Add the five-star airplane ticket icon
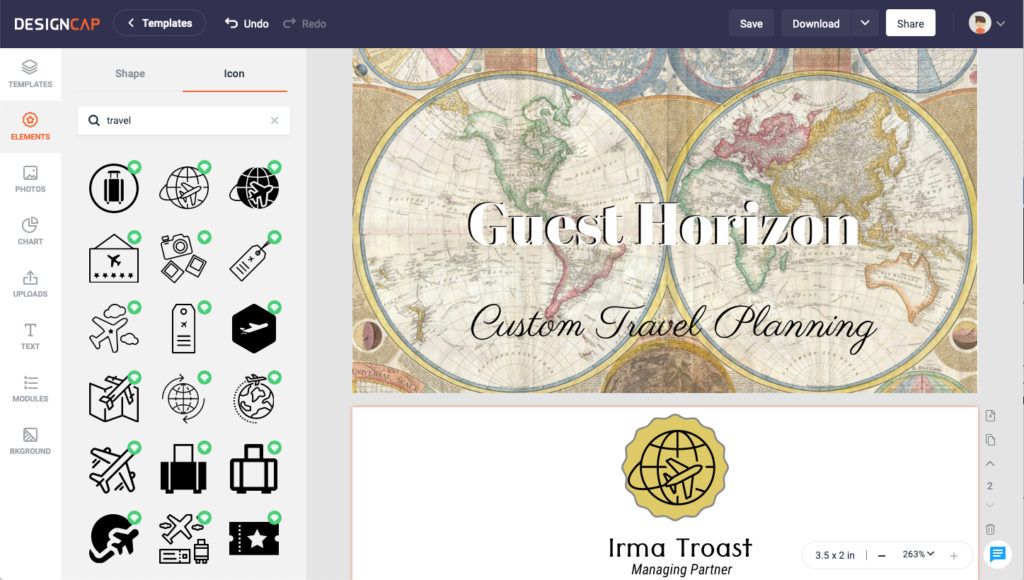 (114, 258)
